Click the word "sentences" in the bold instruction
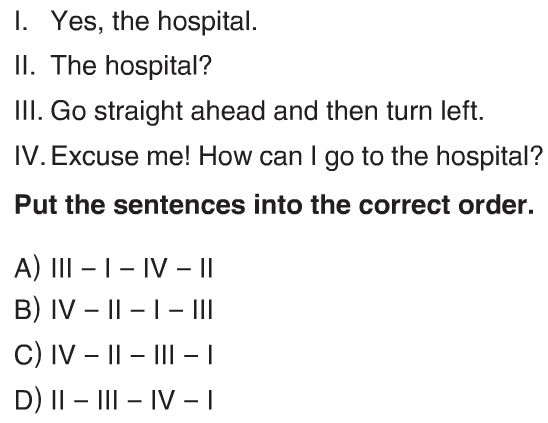 click(179, 205)
